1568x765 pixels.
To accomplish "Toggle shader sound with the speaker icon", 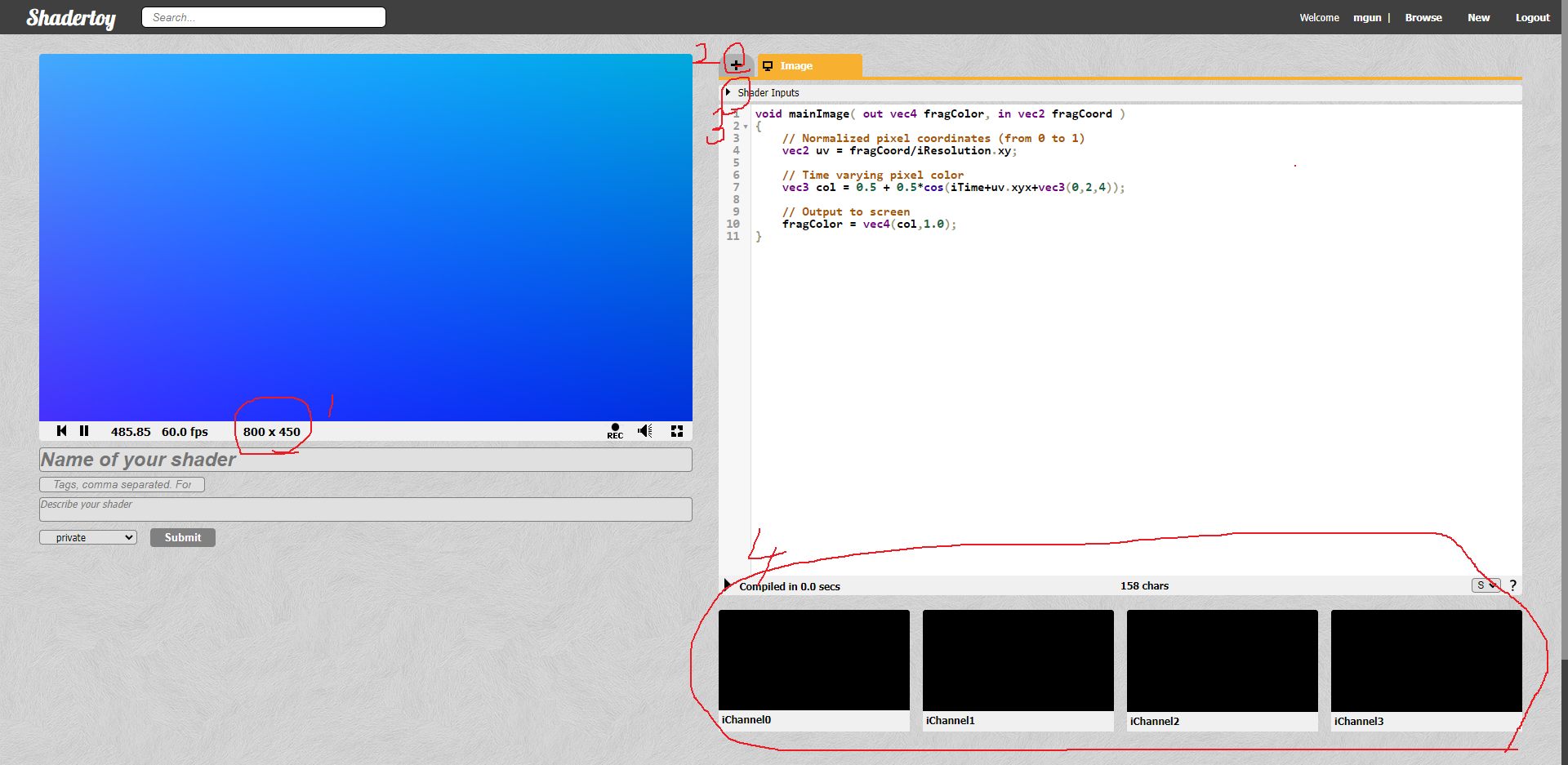I will point(645,431).
